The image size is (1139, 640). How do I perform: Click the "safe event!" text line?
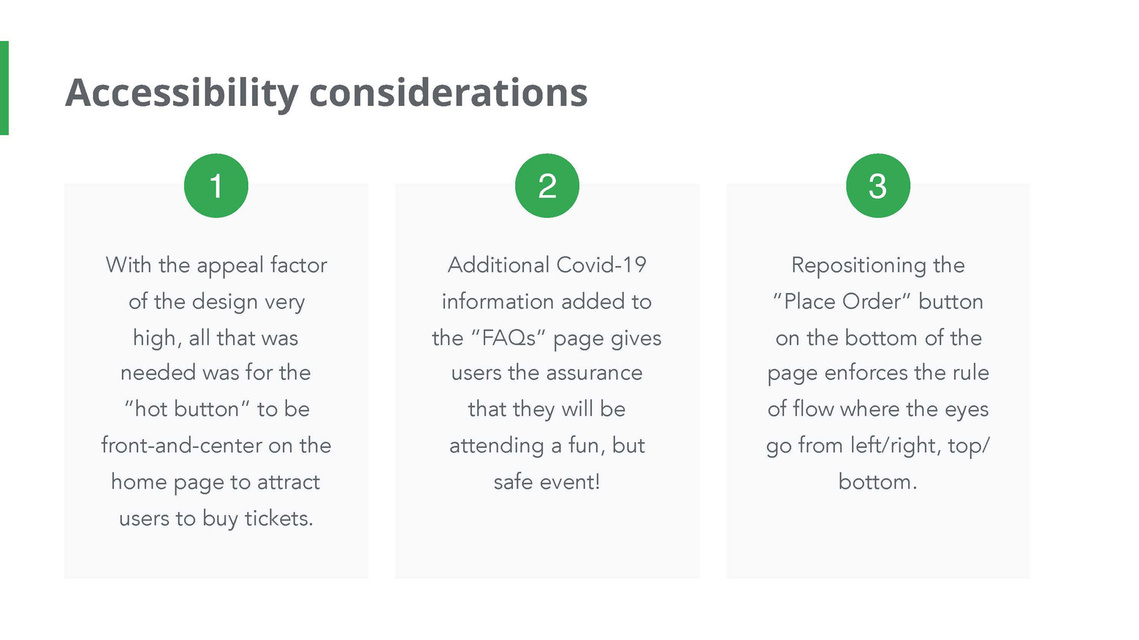pos(547,482)
